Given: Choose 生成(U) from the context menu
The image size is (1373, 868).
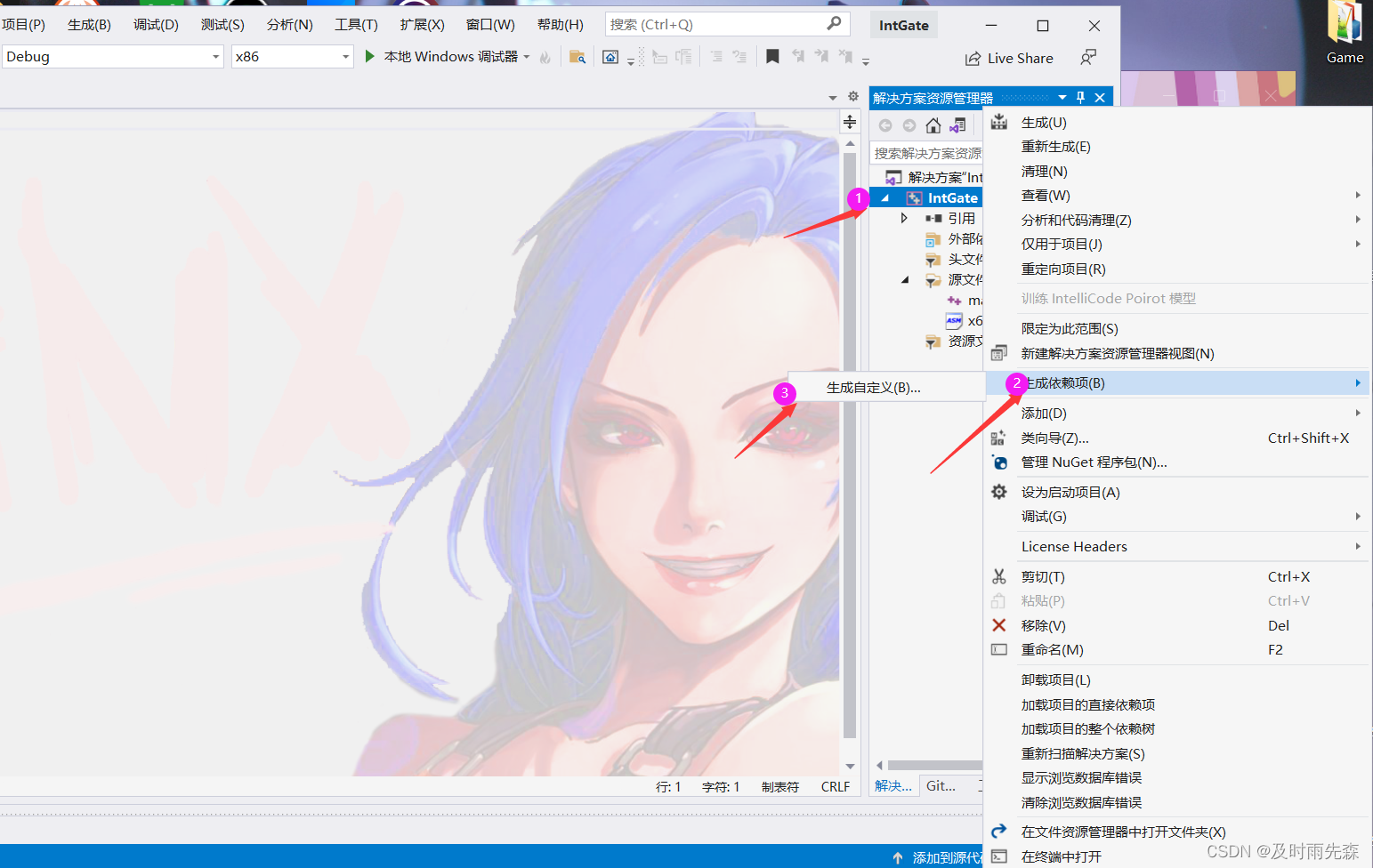Looking at the screenshot, I should click(1176, 123).
